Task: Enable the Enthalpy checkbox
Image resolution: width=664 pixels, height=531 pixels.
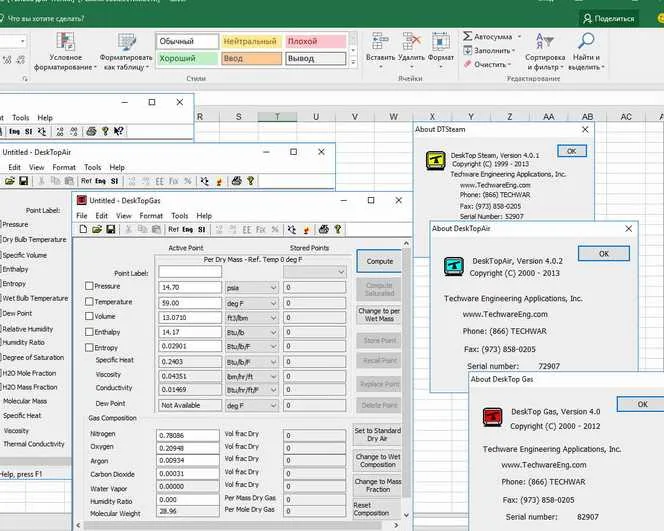Action: coord(89,332)
